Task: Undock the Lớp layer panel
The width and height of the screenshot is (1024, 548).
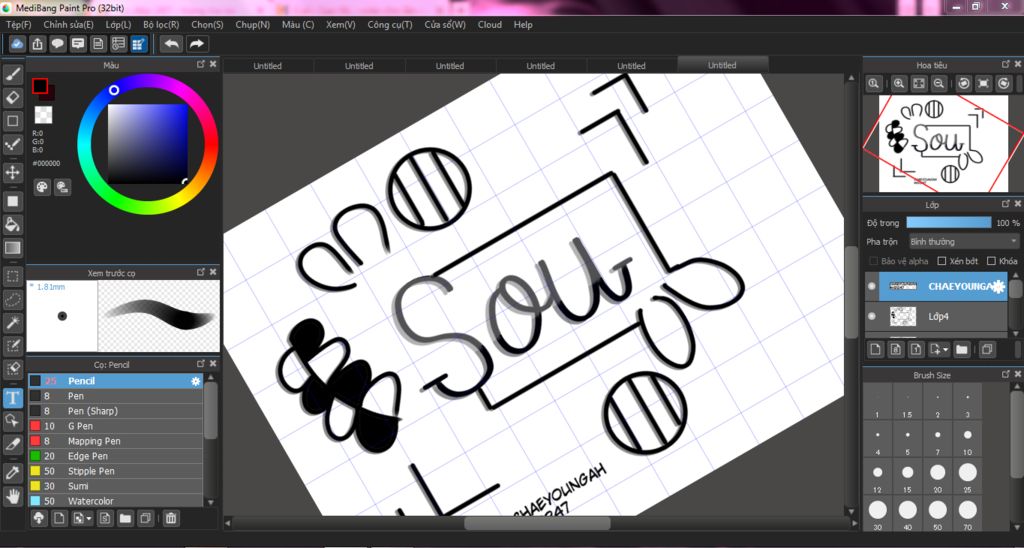Action: [1006, 204]
